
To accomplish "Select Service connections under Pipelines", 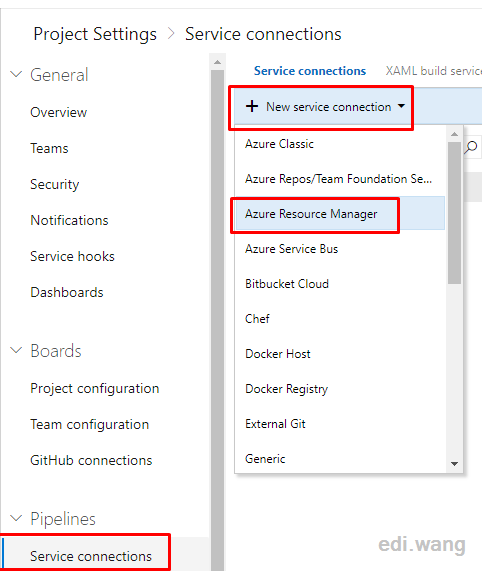I will (x=91, y=556).
